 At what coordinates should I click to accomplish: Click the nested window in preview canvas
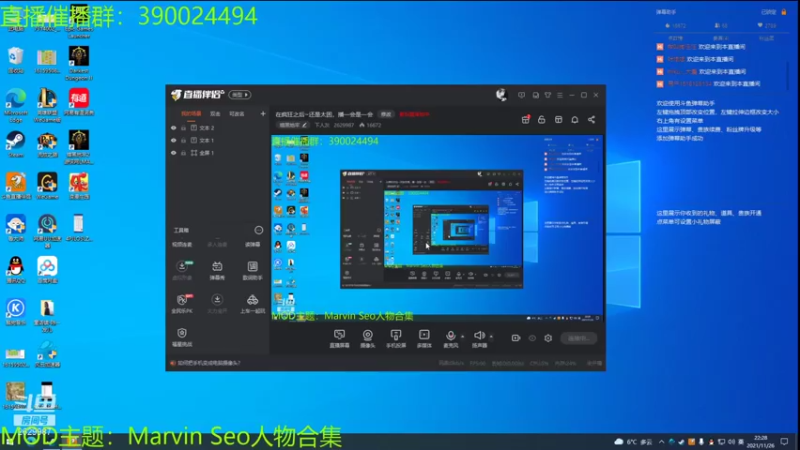pos(432,229)
